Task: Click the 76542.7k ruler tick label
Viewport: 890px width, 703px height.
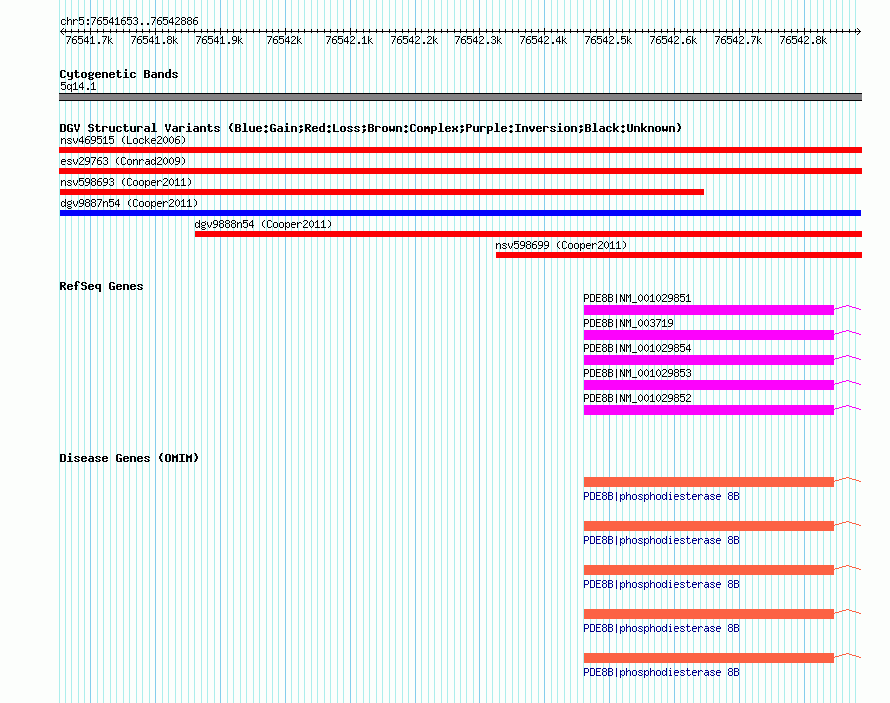Action: (738, 40)
